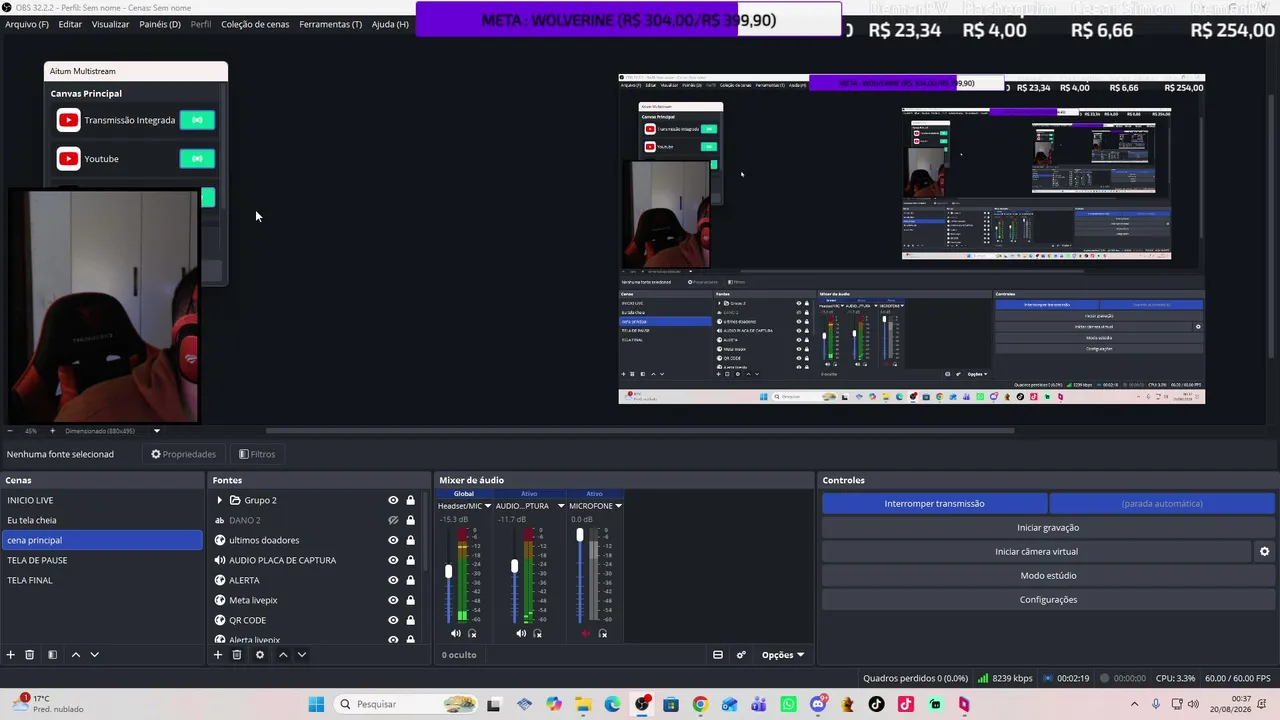
Task: Click Interromper transmissão button
Action: [935, 504]
